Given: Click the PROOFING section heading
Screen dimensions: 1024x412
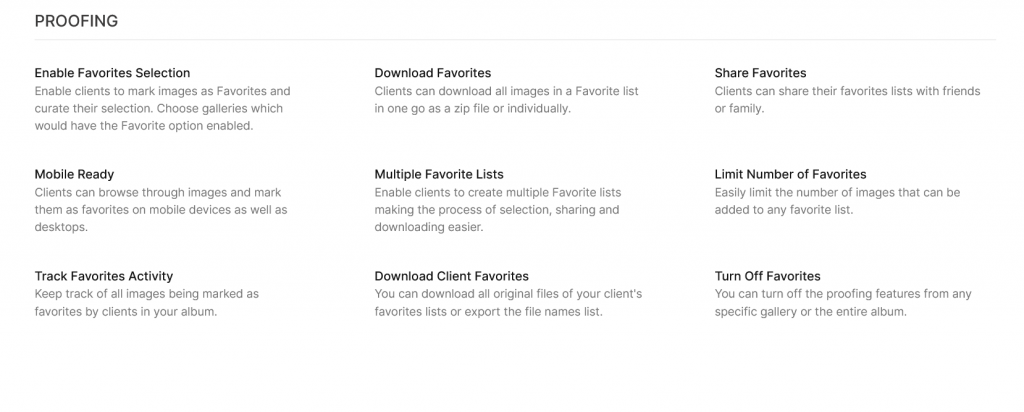Looking at the screenshot, I should click(x=76, y=21).
